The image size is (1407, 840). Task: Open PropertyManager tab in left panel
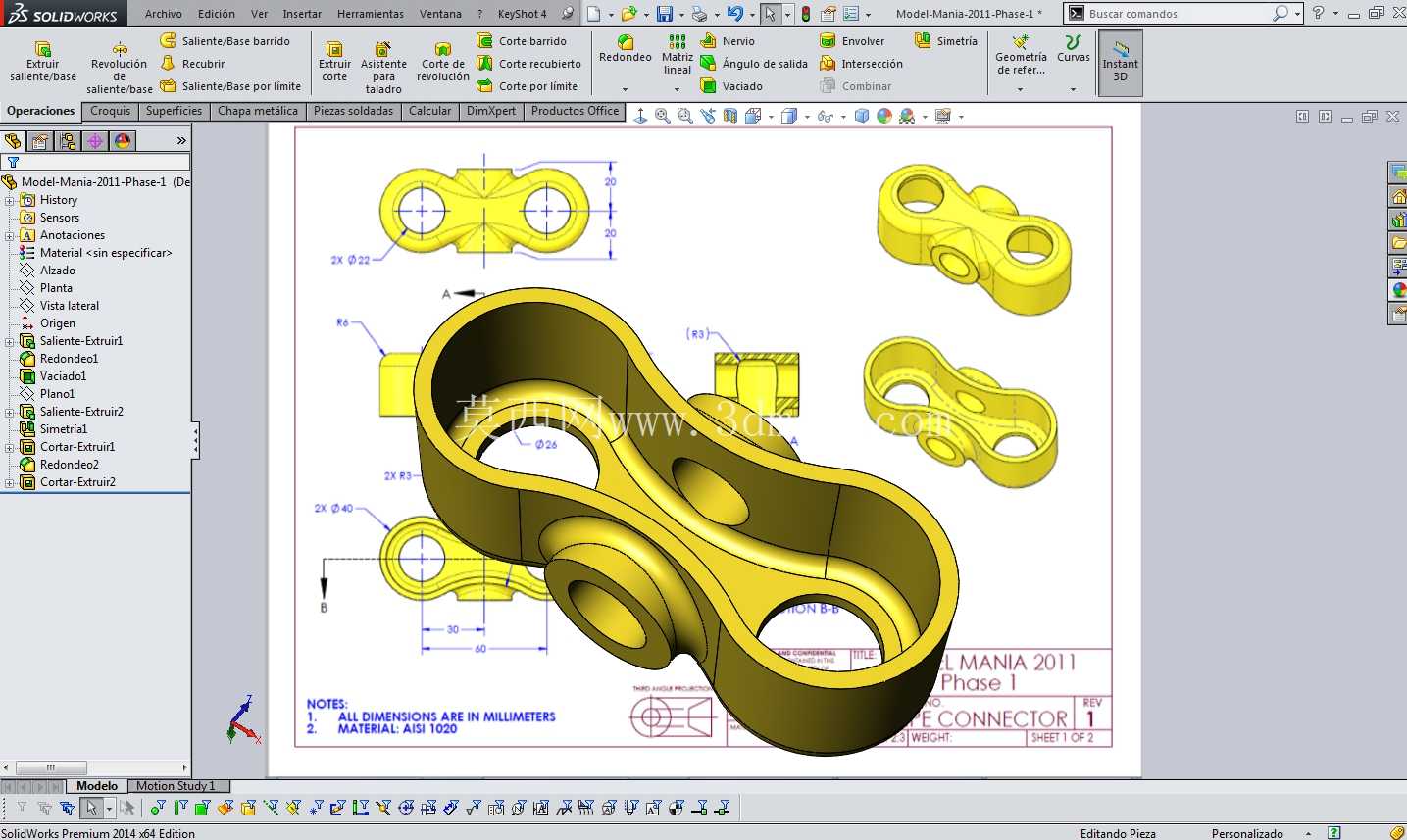point(40,141)
